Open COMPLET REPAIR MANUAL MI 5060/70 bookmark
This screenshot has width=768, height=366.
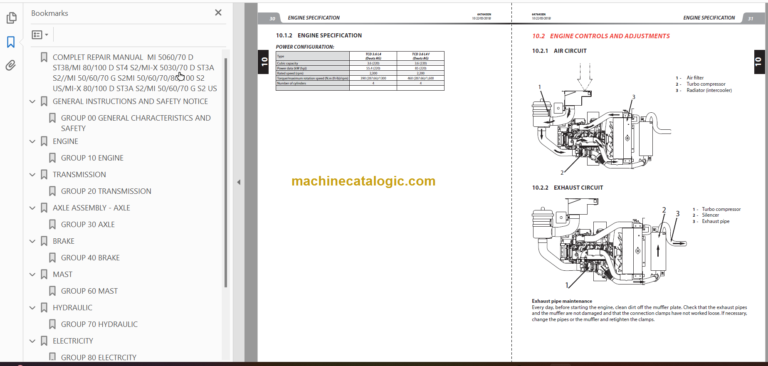point(135,73)
